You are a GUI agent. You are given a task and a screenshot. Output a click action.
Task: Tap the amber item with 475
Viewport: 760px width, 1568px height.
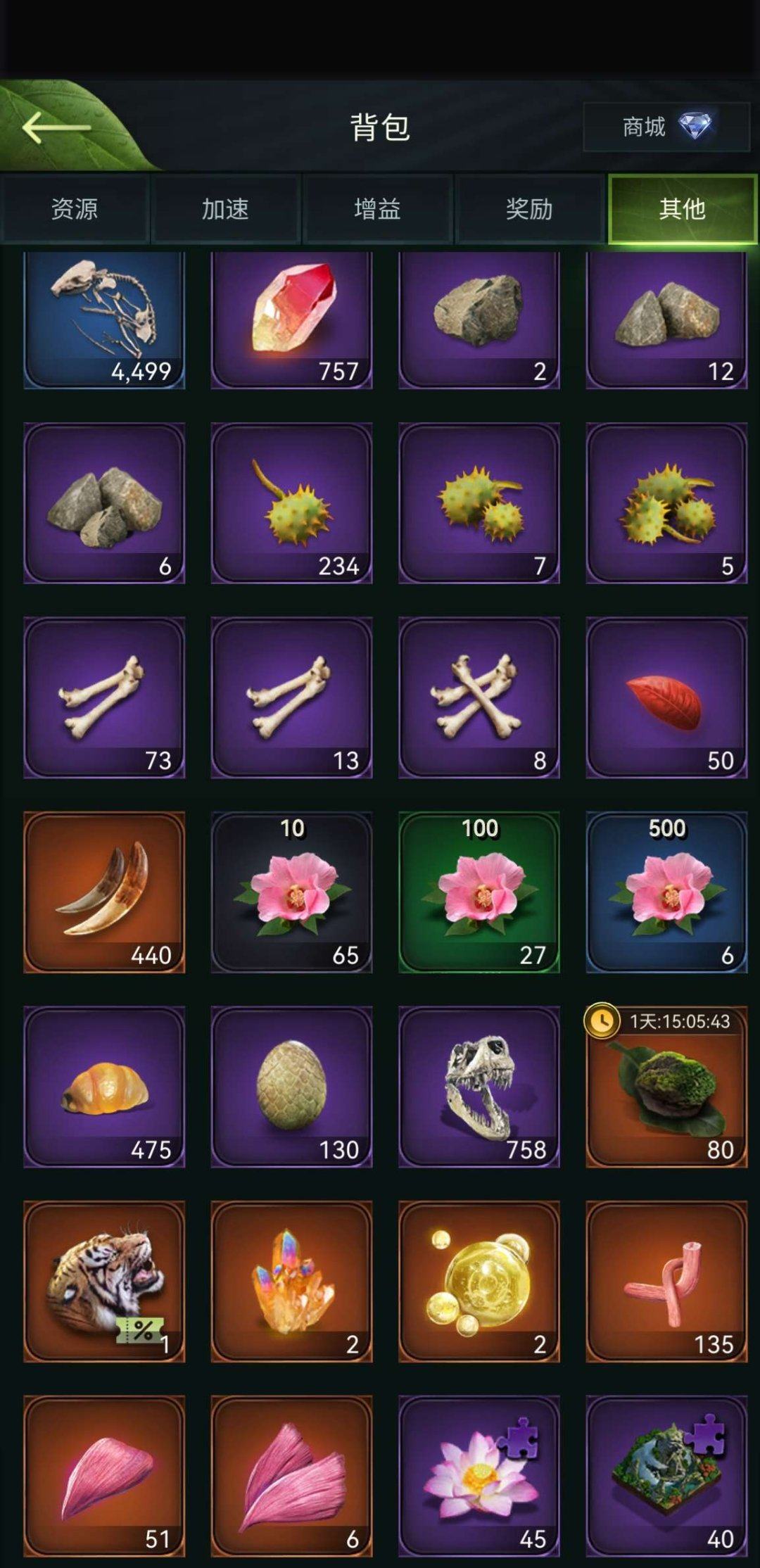coord(104,1087)
